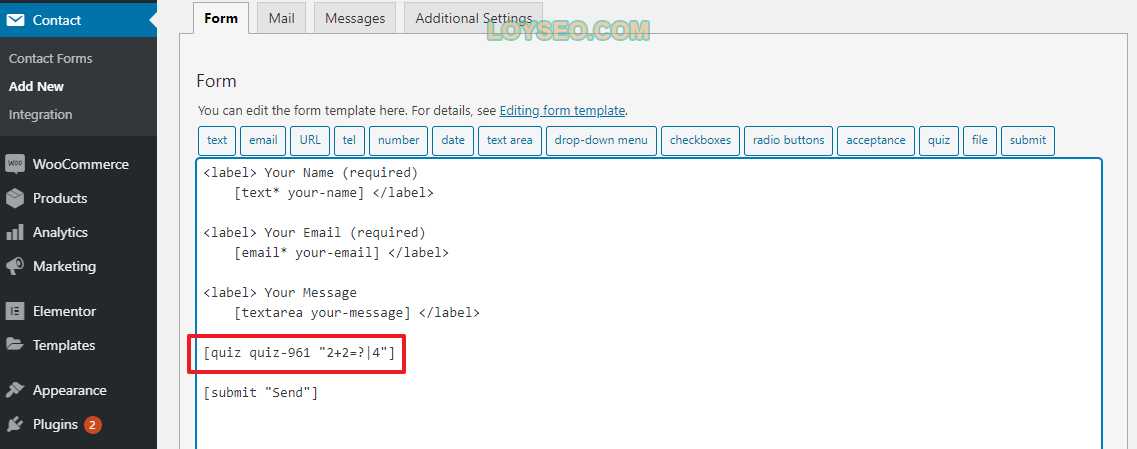Switch to the Mail tab
1137x449 pixels.
(281, 18)
